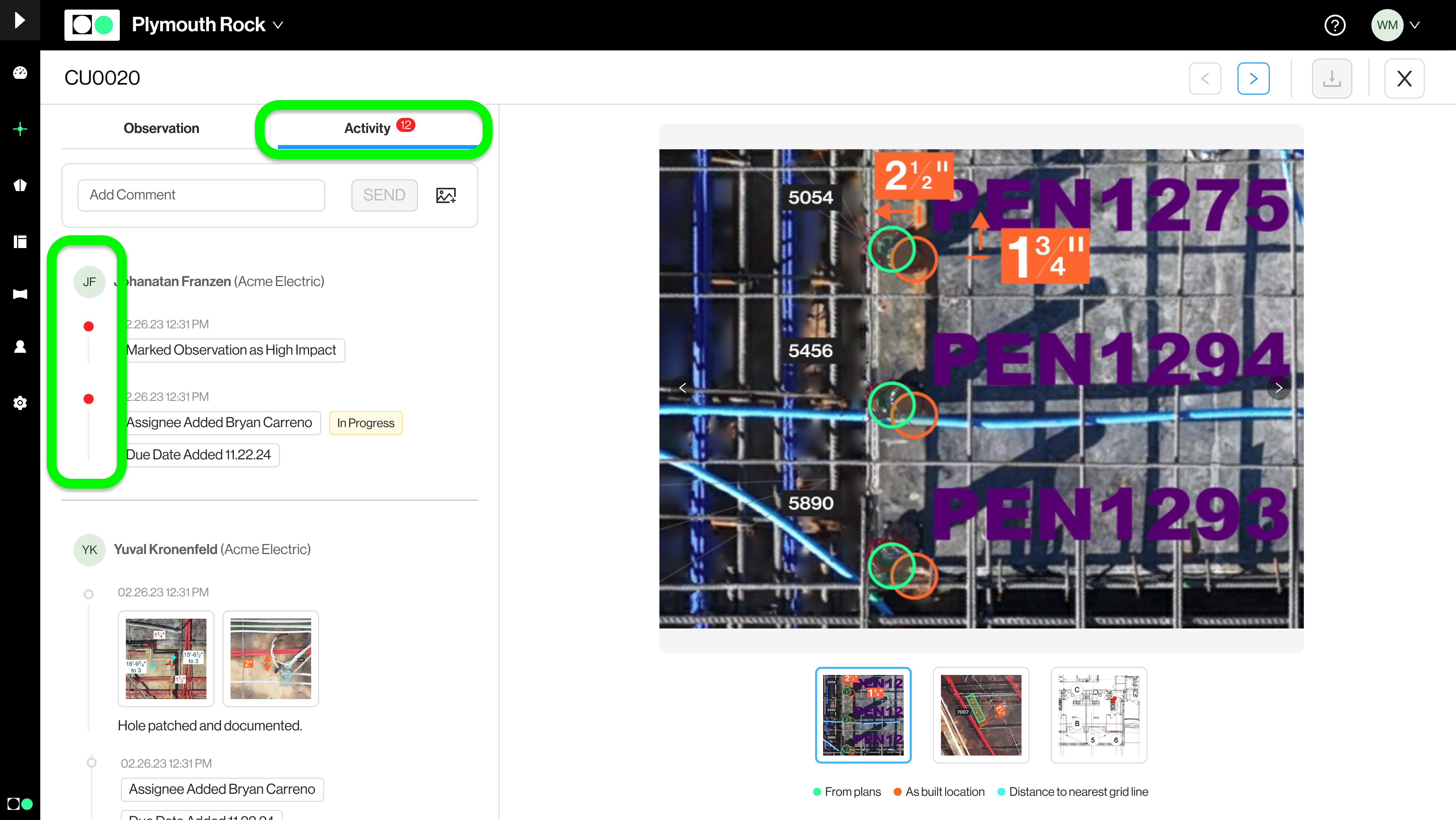Click the SEND comment button
The width and height of the screenshot is (1456, 820).
pos(384,195)
